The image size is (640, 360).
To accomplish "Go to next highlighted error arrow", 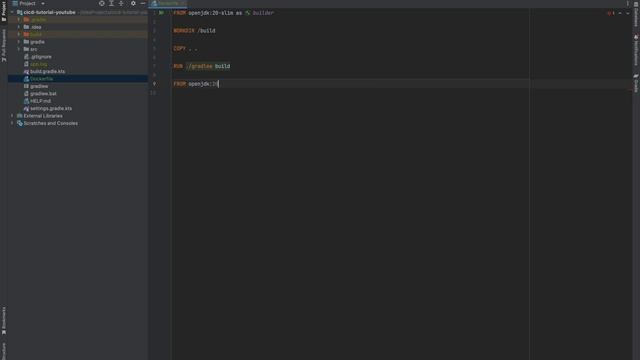I will click(x=628, y=13).
